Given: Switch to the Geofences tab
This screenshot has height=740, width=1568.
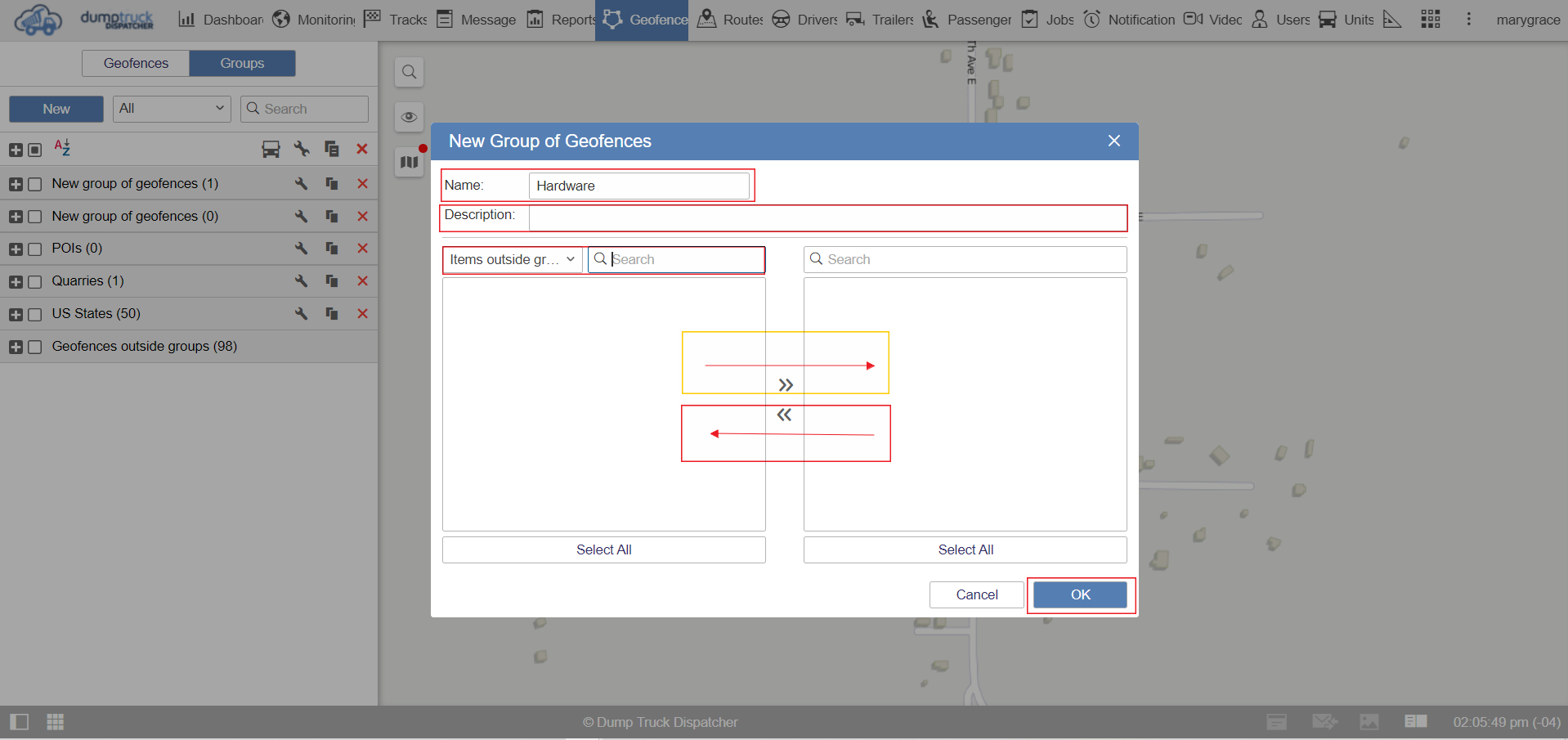Looking at the screenshot, I should 136,63.
